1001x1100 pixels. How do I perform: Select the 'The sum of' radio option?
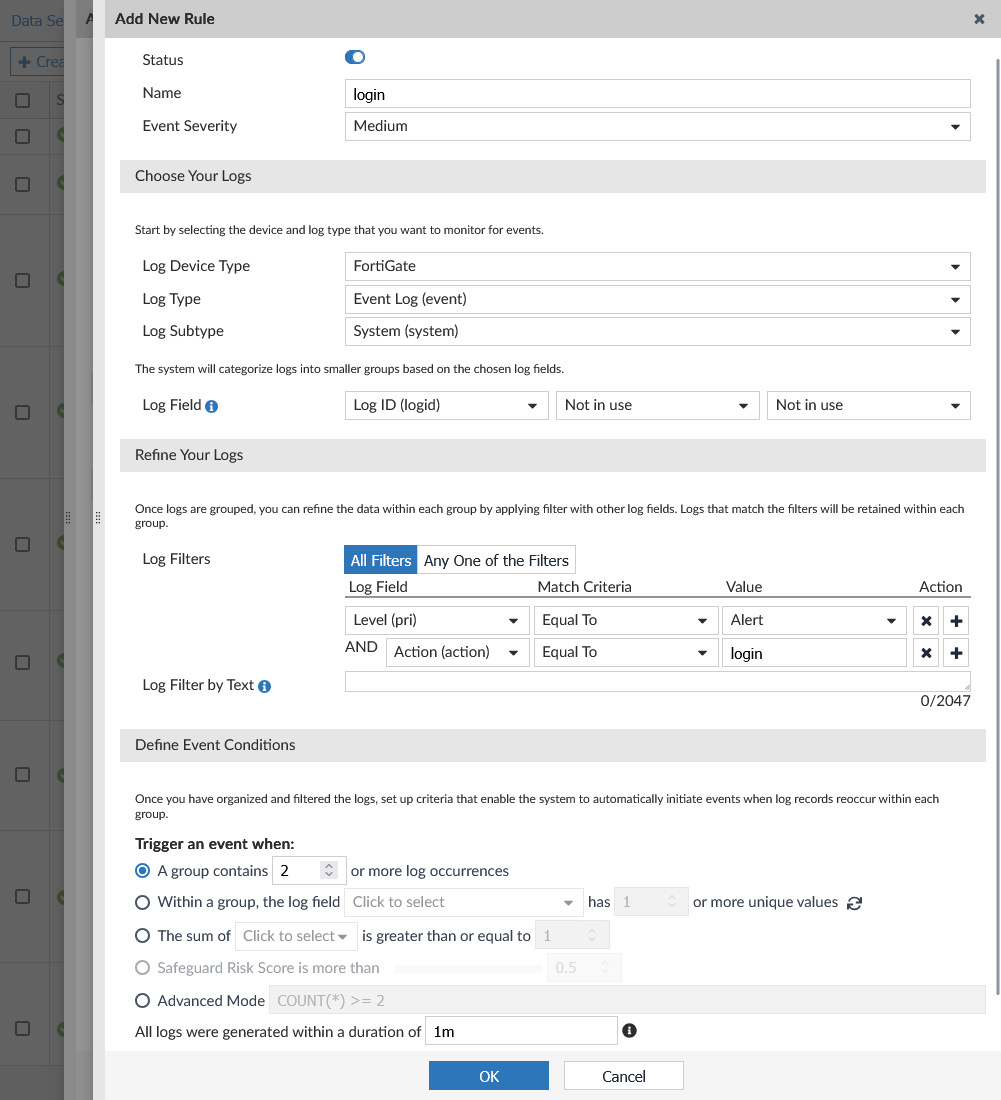click(x=143, y=936)
